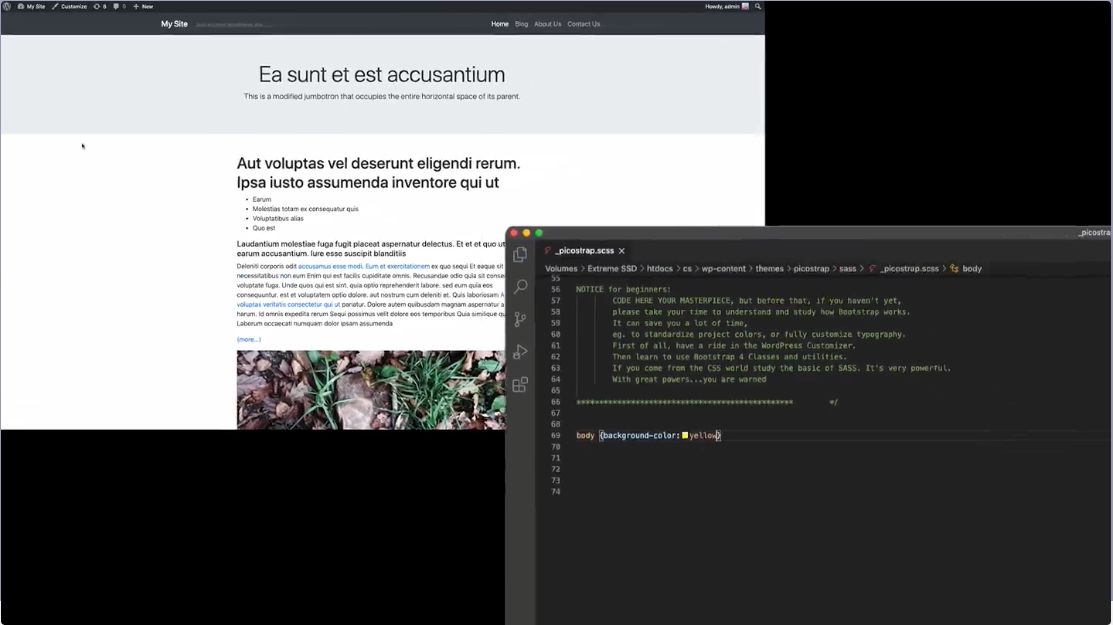Open Customize in the WordPress admin bar
The image size is (1113, 625).
[x=70, y=6]
